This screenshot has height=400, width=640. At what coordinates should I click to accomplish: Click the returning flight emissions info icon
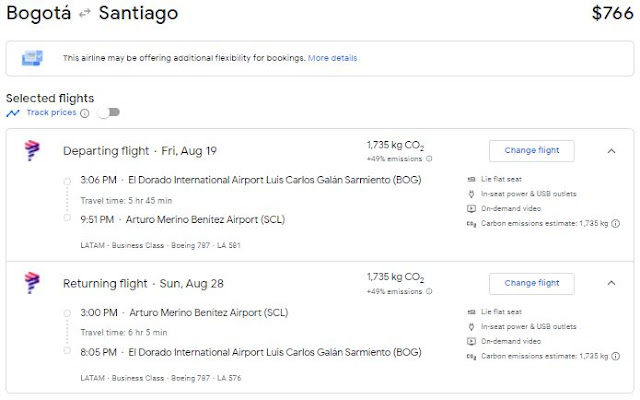[x=430, y=291]
